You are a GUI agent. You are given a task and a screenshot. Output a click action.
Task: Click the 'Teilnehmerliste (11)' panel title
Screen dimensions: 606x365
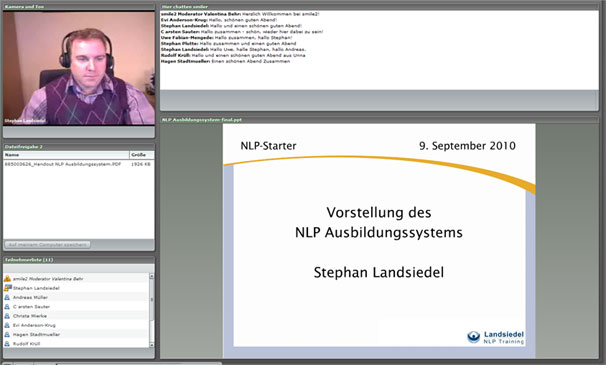coord(29,260)
